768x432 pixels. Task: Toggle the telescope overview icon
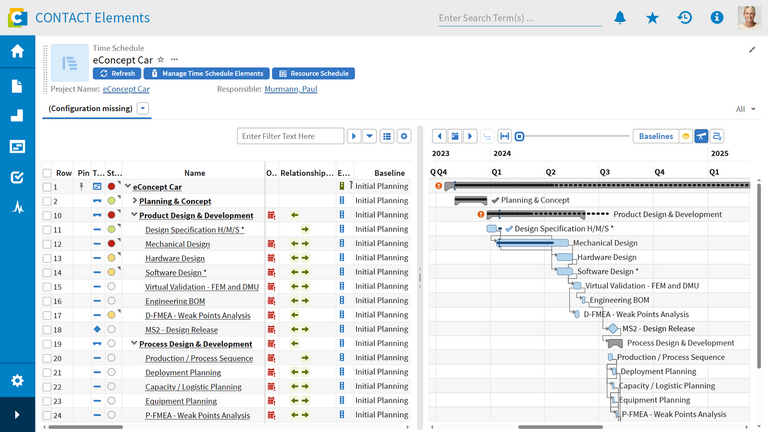coord(701,136)
